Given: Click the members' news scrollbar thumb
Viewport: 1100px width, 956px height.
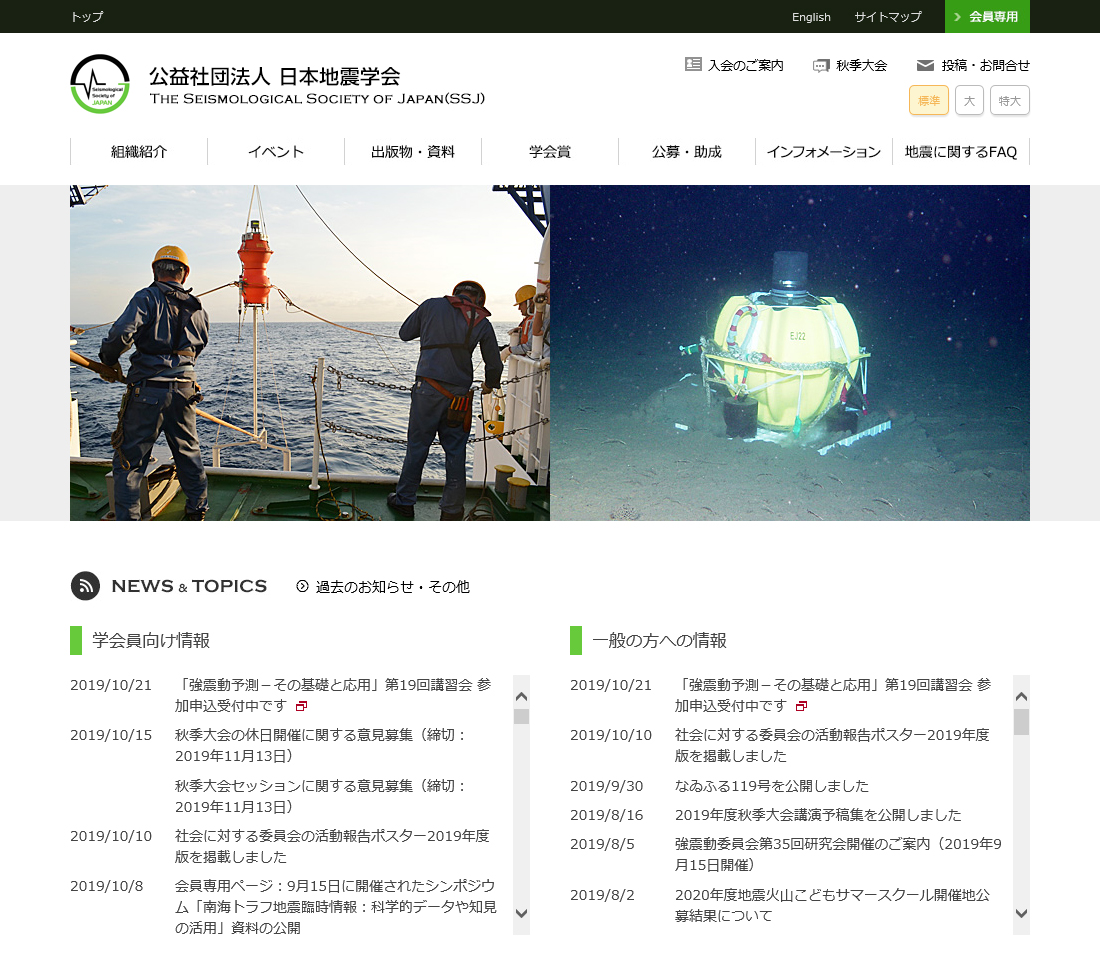Looking at the screenshot, I should click(521, 716).
